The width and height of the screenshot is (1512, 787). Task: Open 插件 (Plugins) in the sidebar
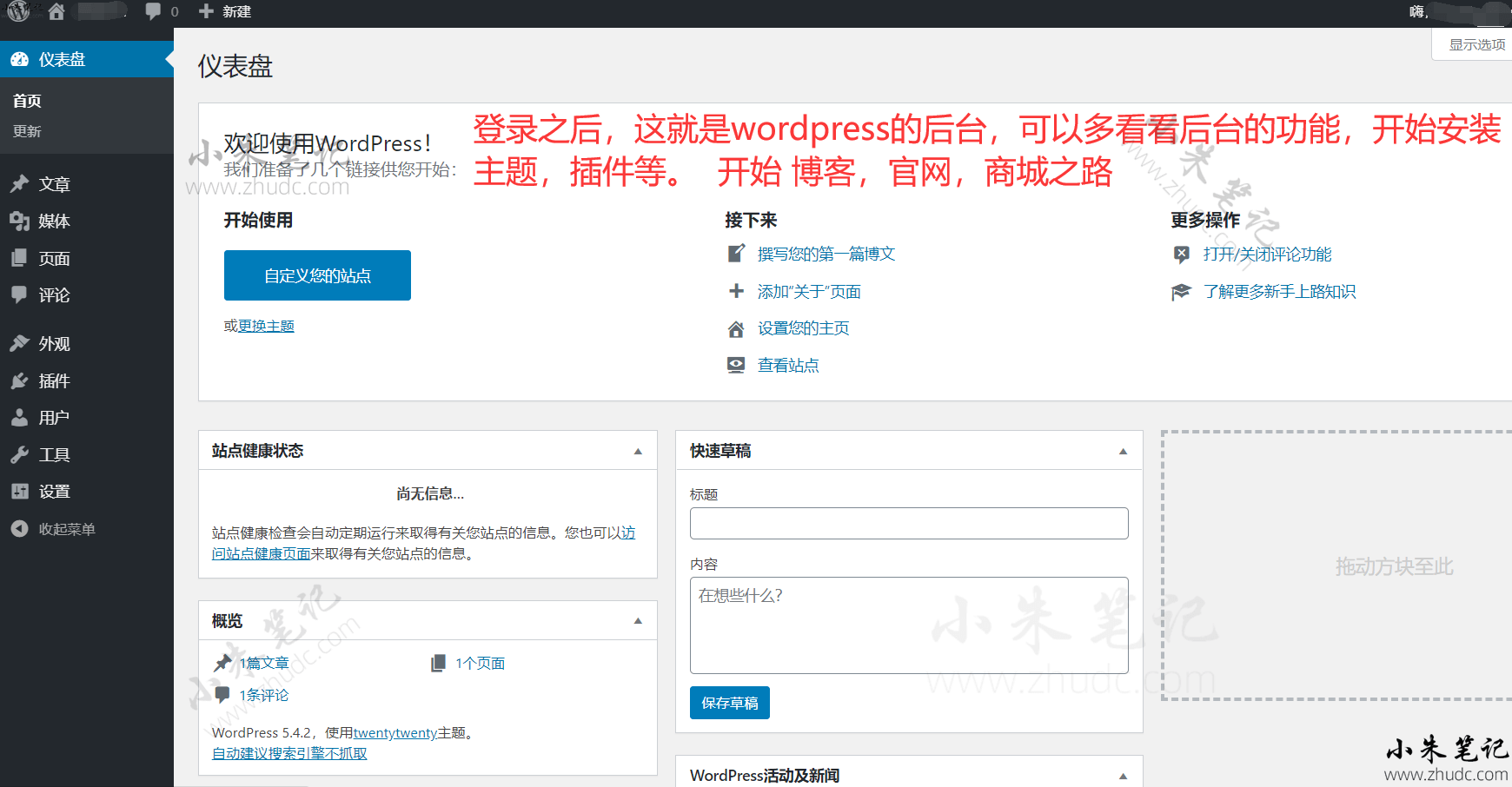tap(54, 381)
